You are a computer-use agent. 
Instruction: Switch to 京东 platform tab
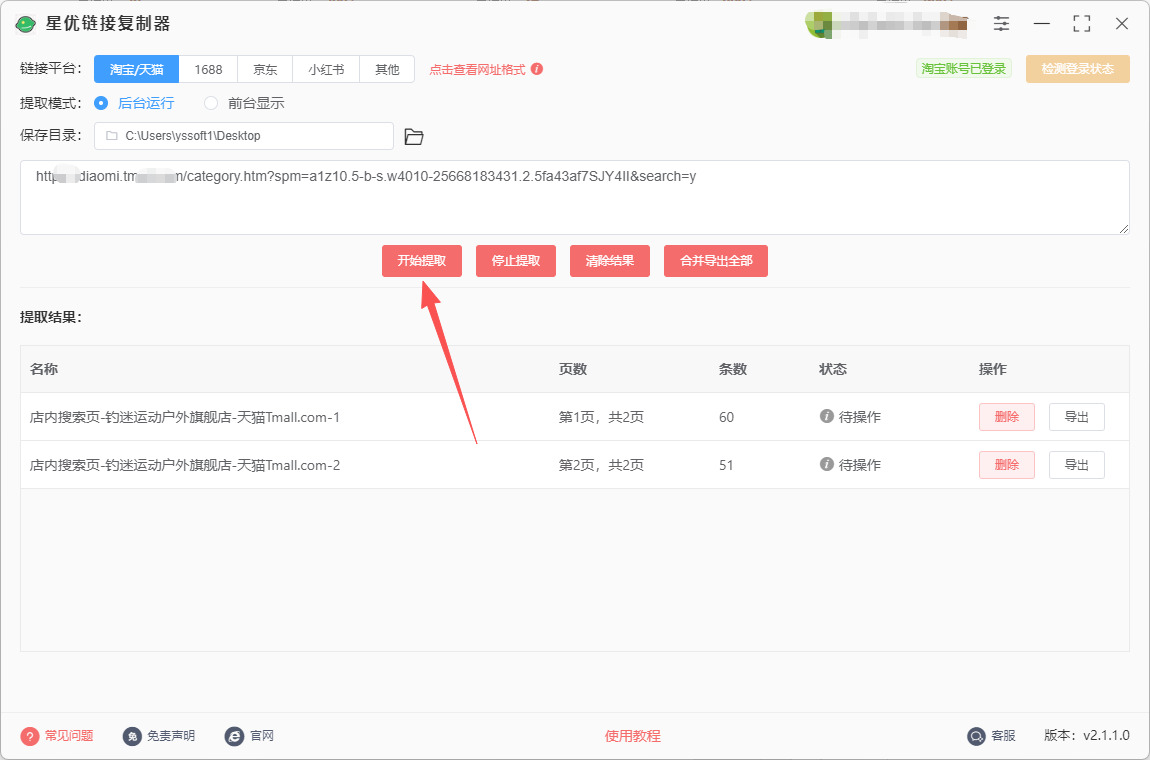[265, 69]
